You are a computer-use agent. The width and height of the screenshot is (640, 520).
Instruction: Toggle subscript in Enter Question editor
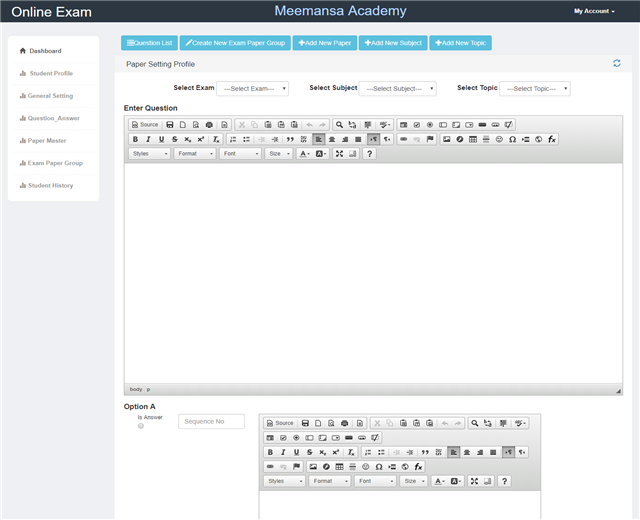point(188,139)
